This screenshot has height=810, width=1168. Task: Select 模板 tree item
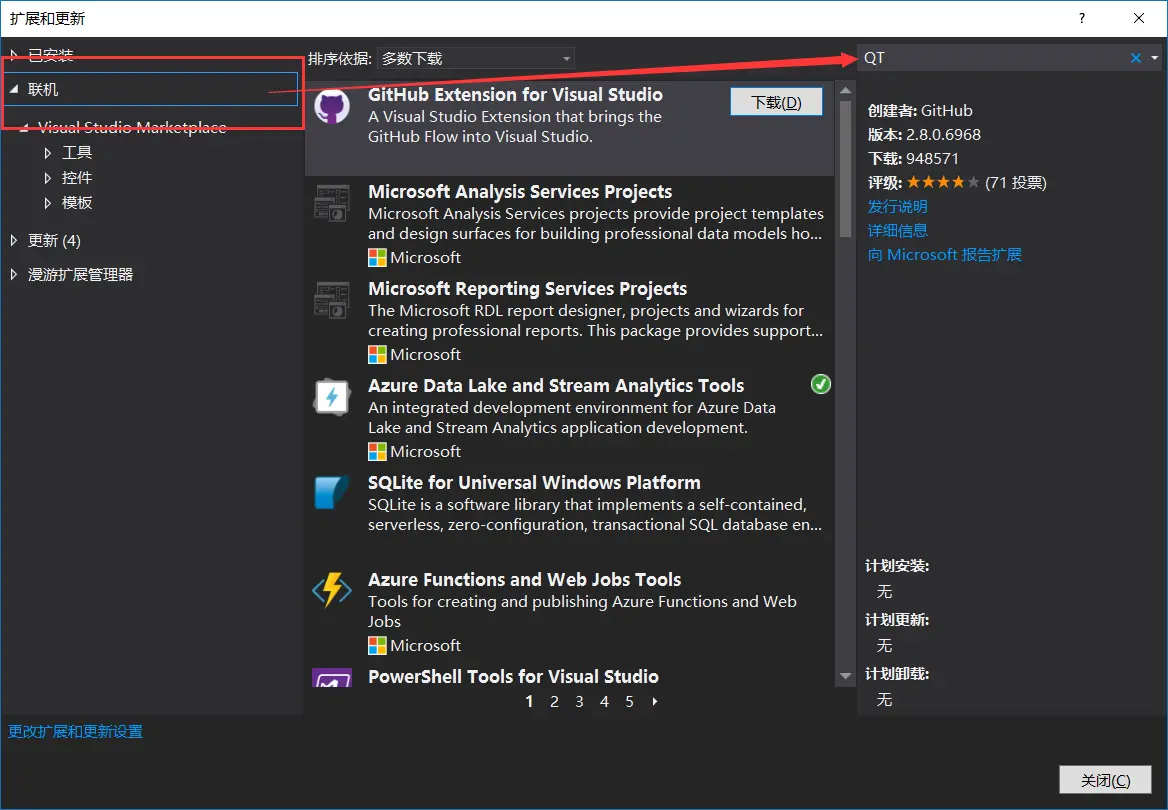[77, 203]
